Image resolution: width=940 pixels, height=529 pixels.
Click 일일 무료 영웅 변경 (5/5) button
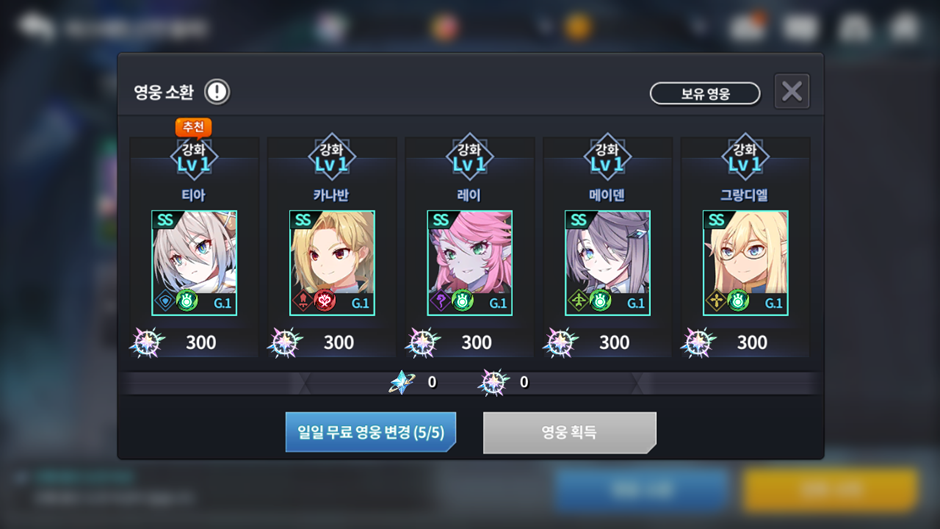(x=370, y=432)
